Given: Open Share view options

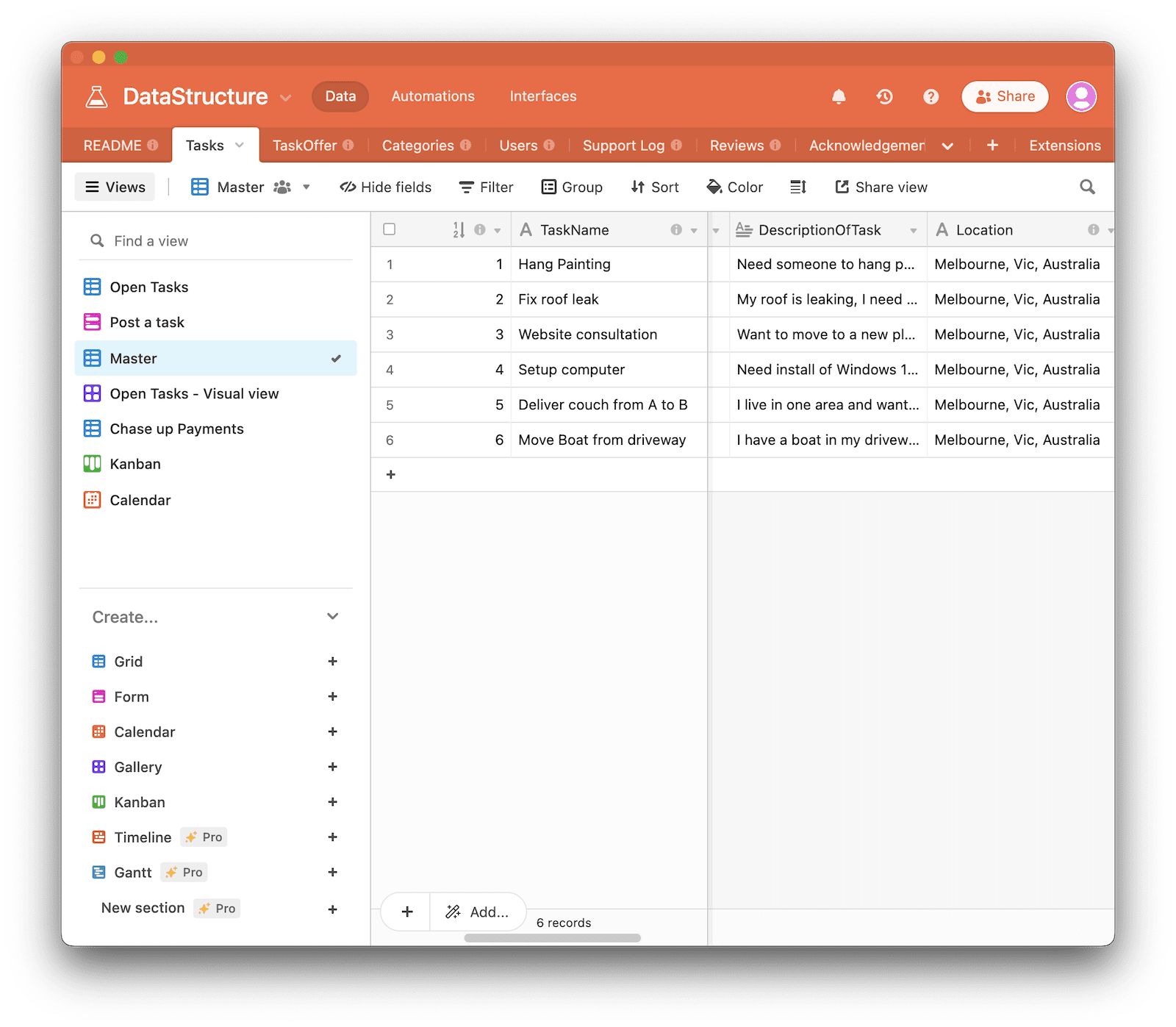Looking at the screenshot, I should [881, 187].
